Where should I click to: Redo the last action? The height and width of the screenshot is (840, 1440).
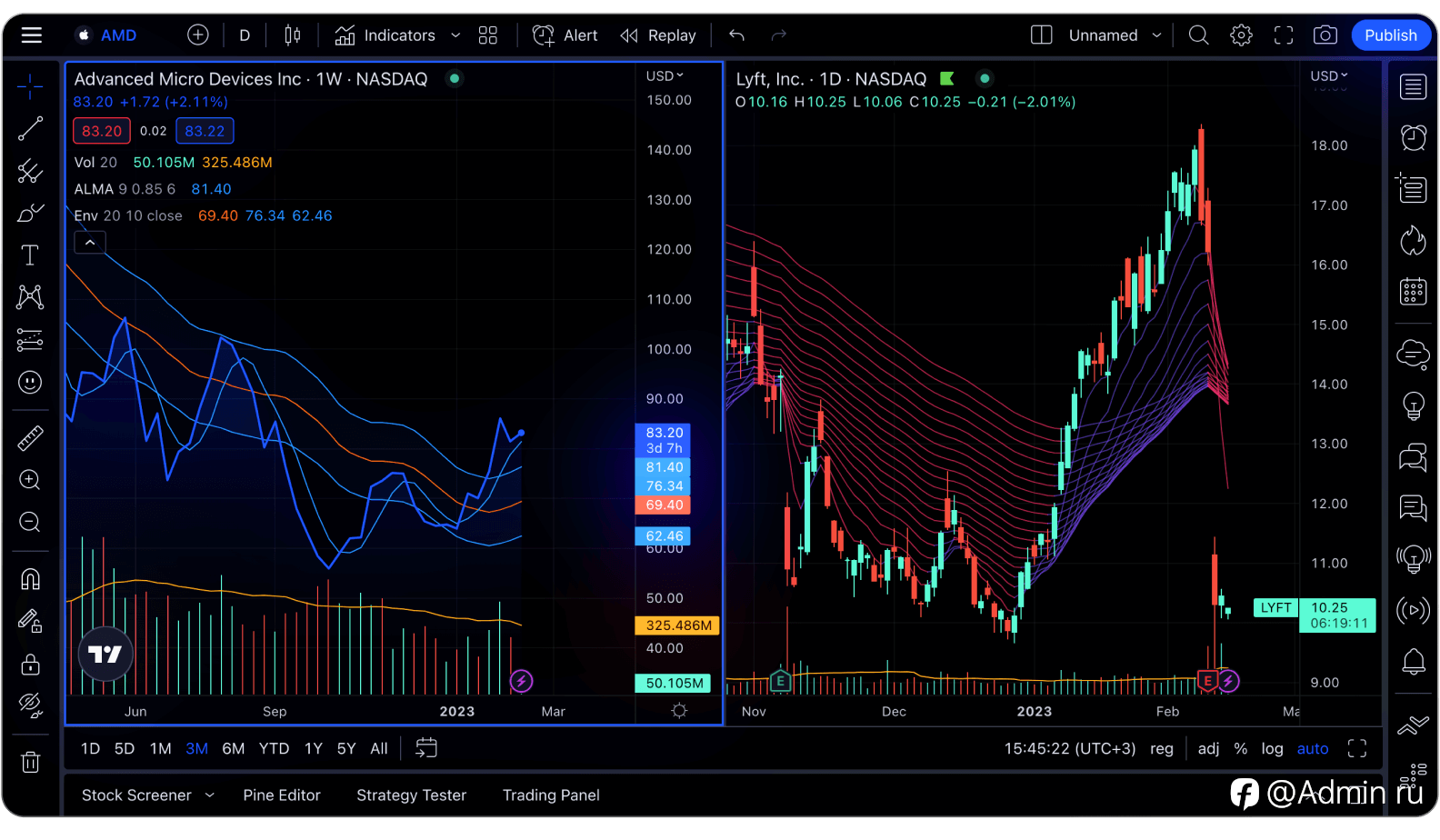tap(778, 35)
